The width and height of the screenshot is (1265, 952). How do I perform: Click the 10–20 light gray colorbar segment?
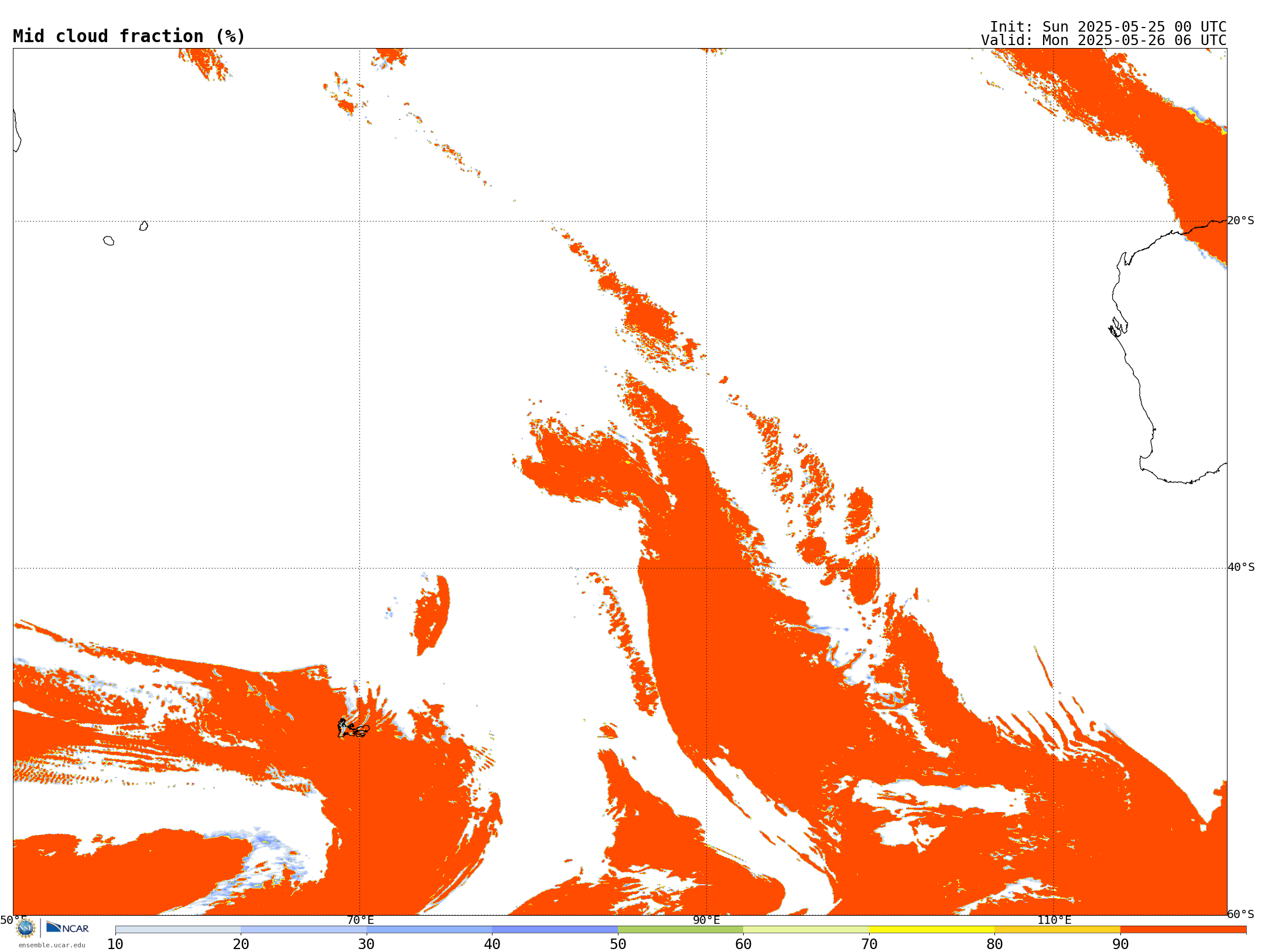pyautogui.click(x=178, y=930)
